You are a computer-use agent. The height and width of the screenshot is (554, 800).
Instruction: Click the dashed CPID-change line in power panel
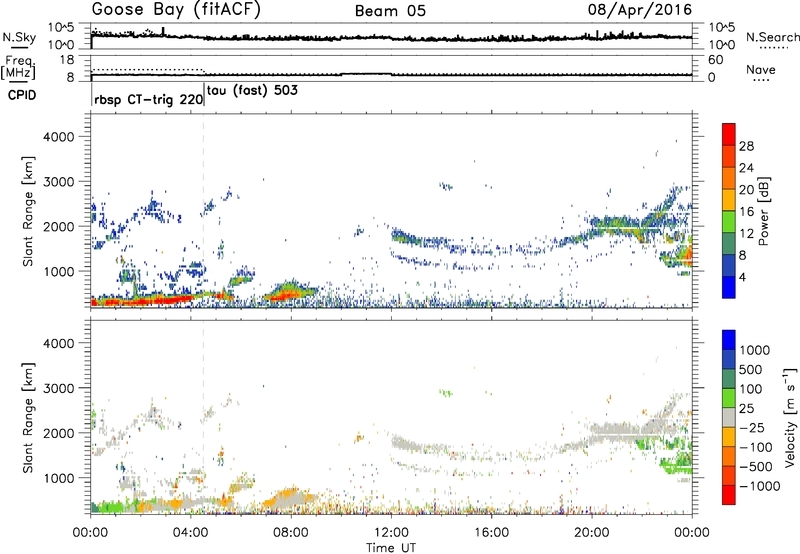(204, 211)
